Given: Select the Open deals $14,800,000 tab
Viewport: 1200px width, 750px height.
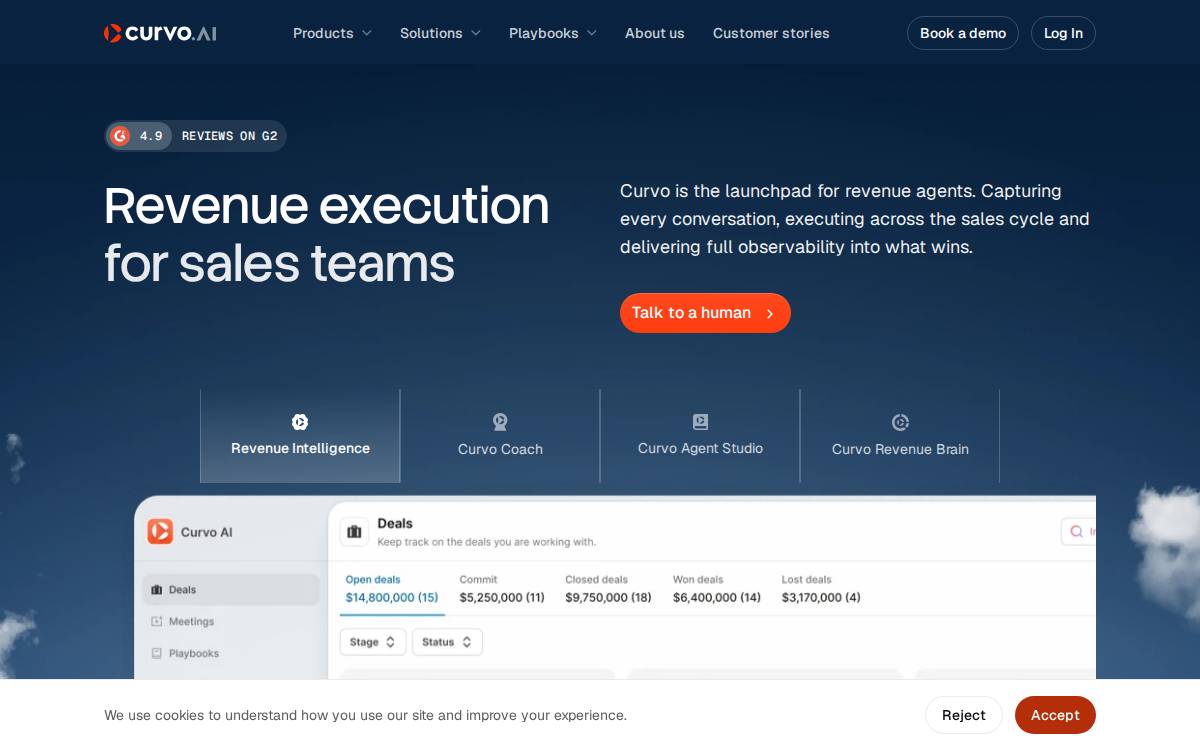Looking at the screenshot, I should pos(392,589).
